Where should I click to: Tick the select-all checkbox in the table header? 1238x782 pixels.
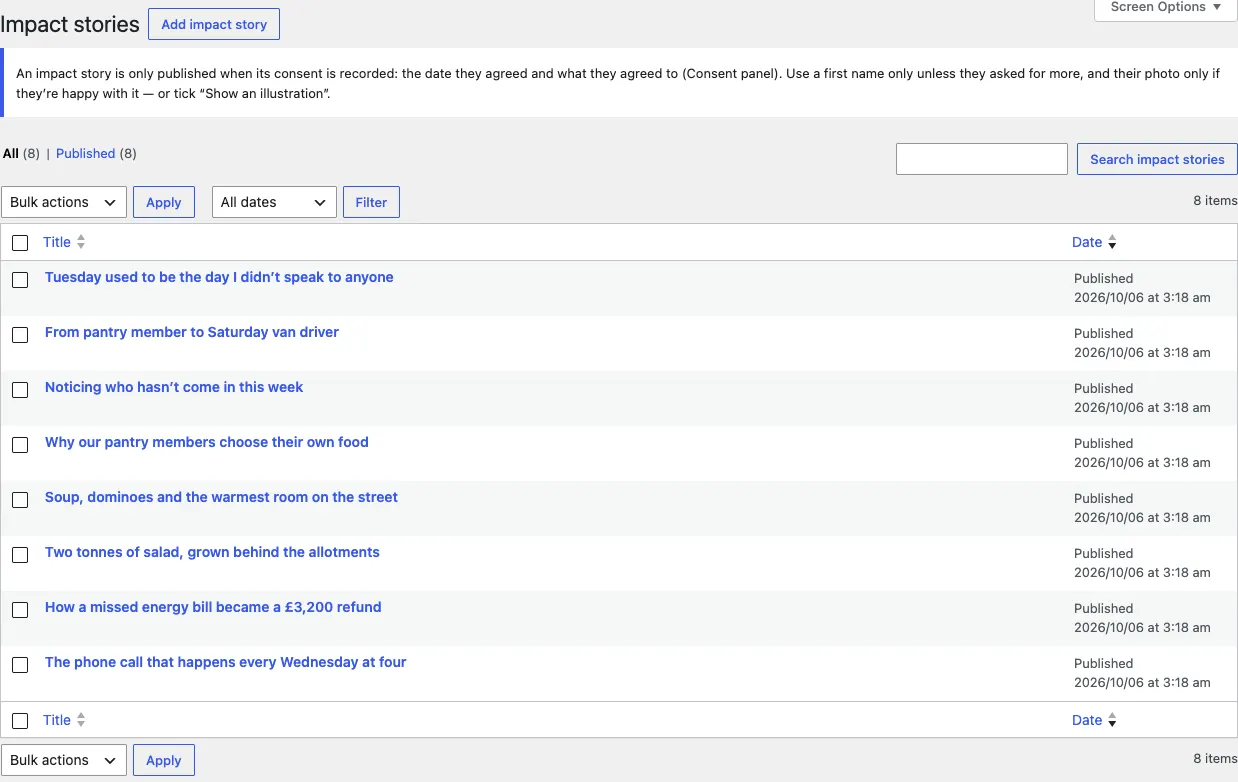(x=20, y=243)
